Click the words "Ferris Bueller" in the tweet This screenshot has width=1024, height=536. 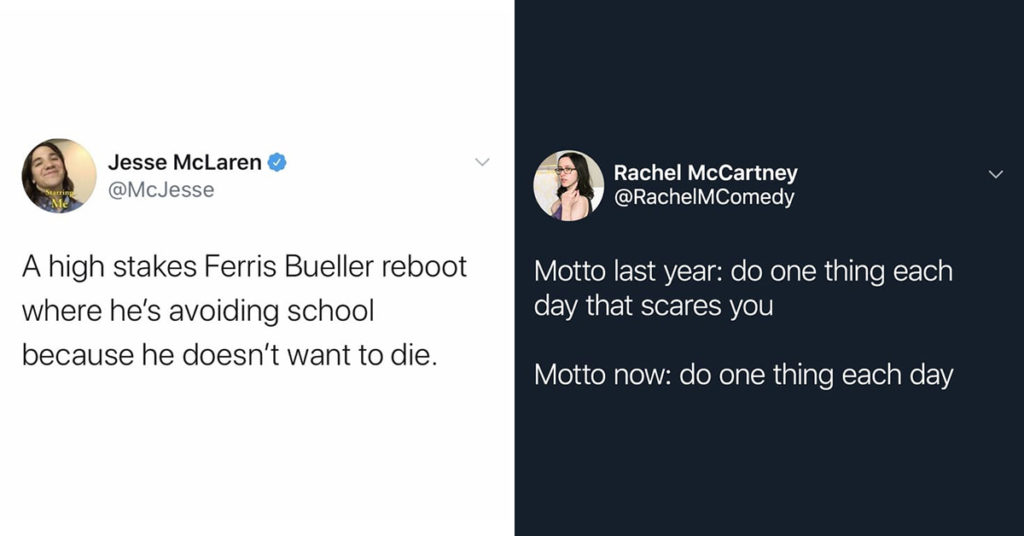(x=289, y=266)
